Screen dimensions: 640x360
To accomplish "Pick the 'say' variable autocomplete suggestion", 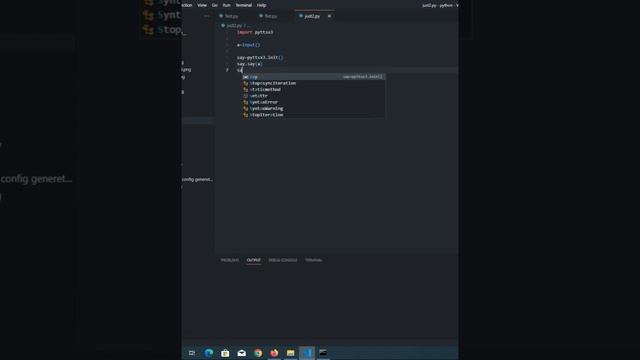I will (x=313, y=77).
